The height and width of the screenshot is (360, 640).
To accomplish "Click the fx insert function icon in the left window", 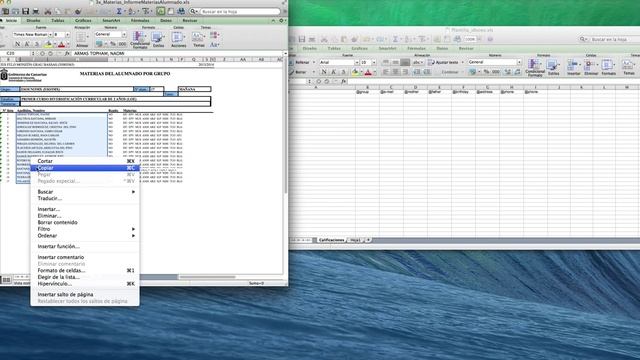I will [67, 53].
